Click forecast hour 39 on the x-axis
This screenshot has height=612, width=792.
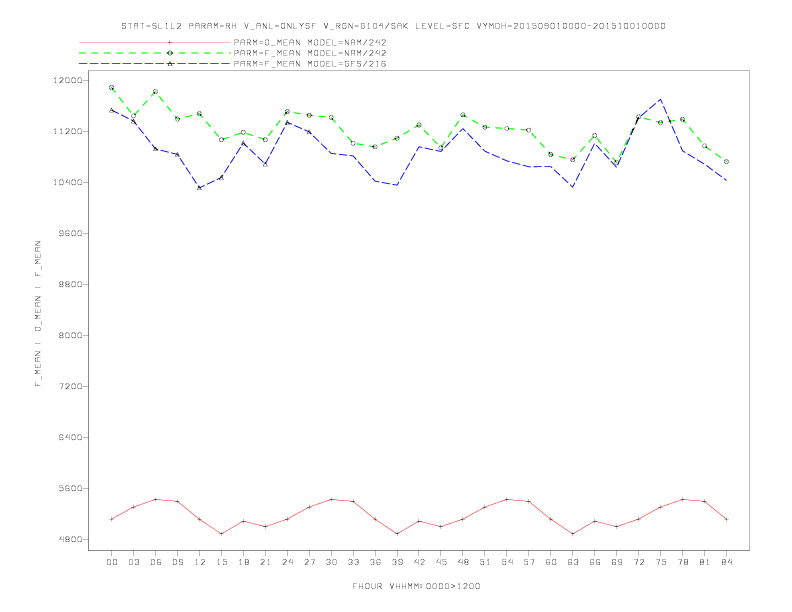(x=397, y=562)
